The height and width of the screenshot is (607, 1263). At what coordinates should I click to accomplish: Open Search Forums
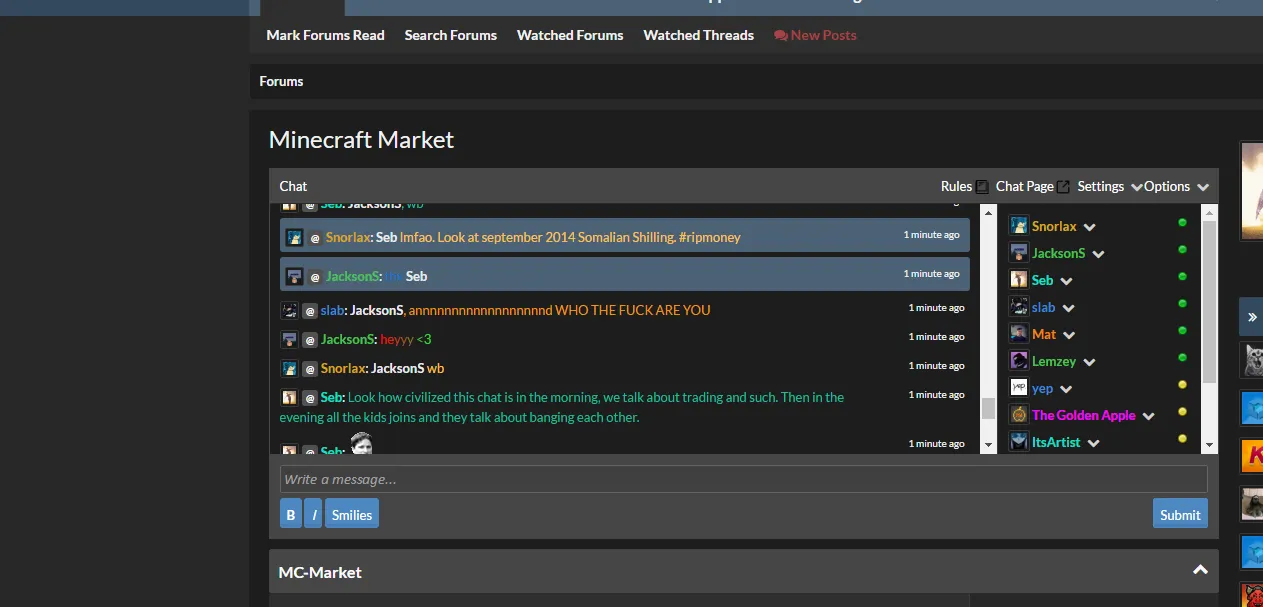click(x=450, y=35)
